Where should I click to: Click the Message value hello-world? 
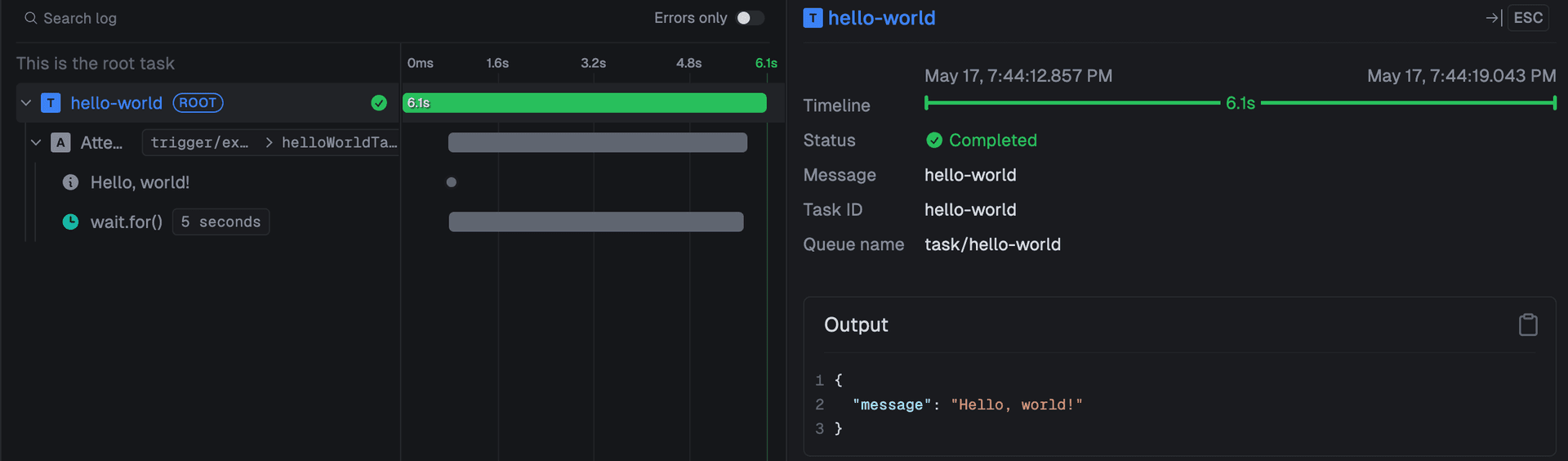pyautogui.click(x=970, y=175)
